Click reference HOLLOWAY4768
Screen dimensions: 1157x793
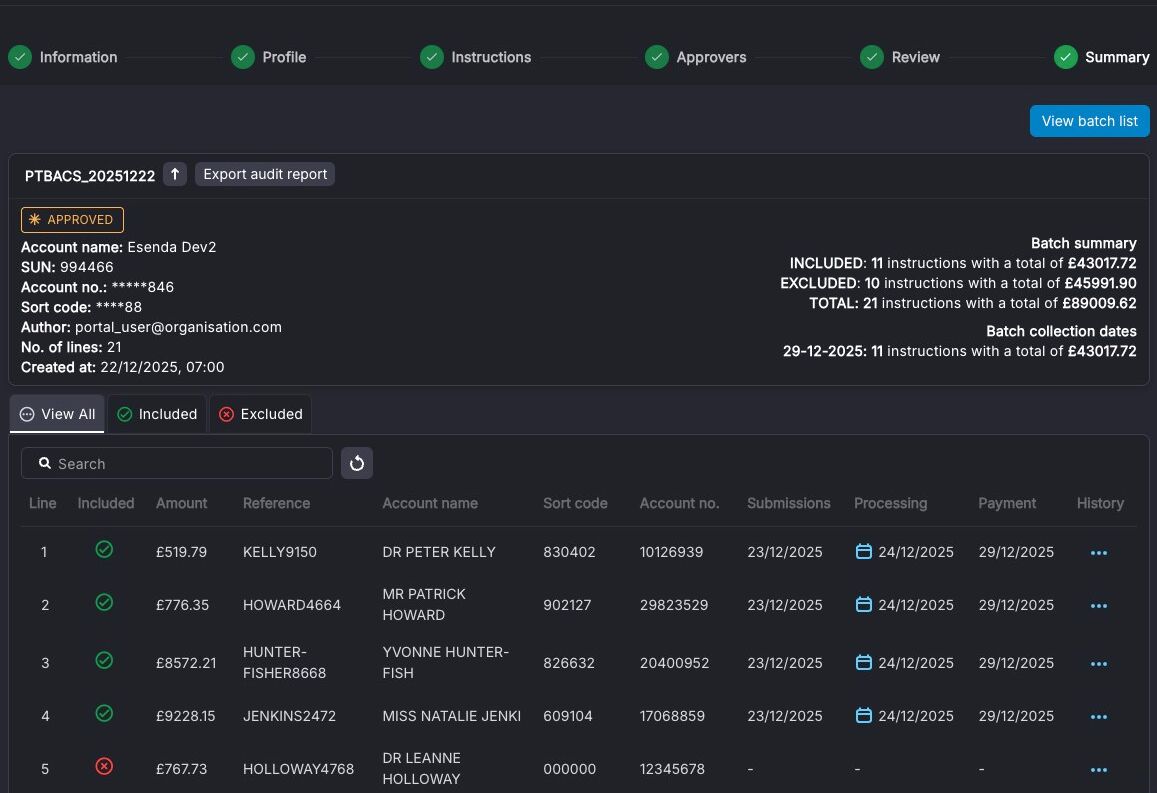[298, 769]
